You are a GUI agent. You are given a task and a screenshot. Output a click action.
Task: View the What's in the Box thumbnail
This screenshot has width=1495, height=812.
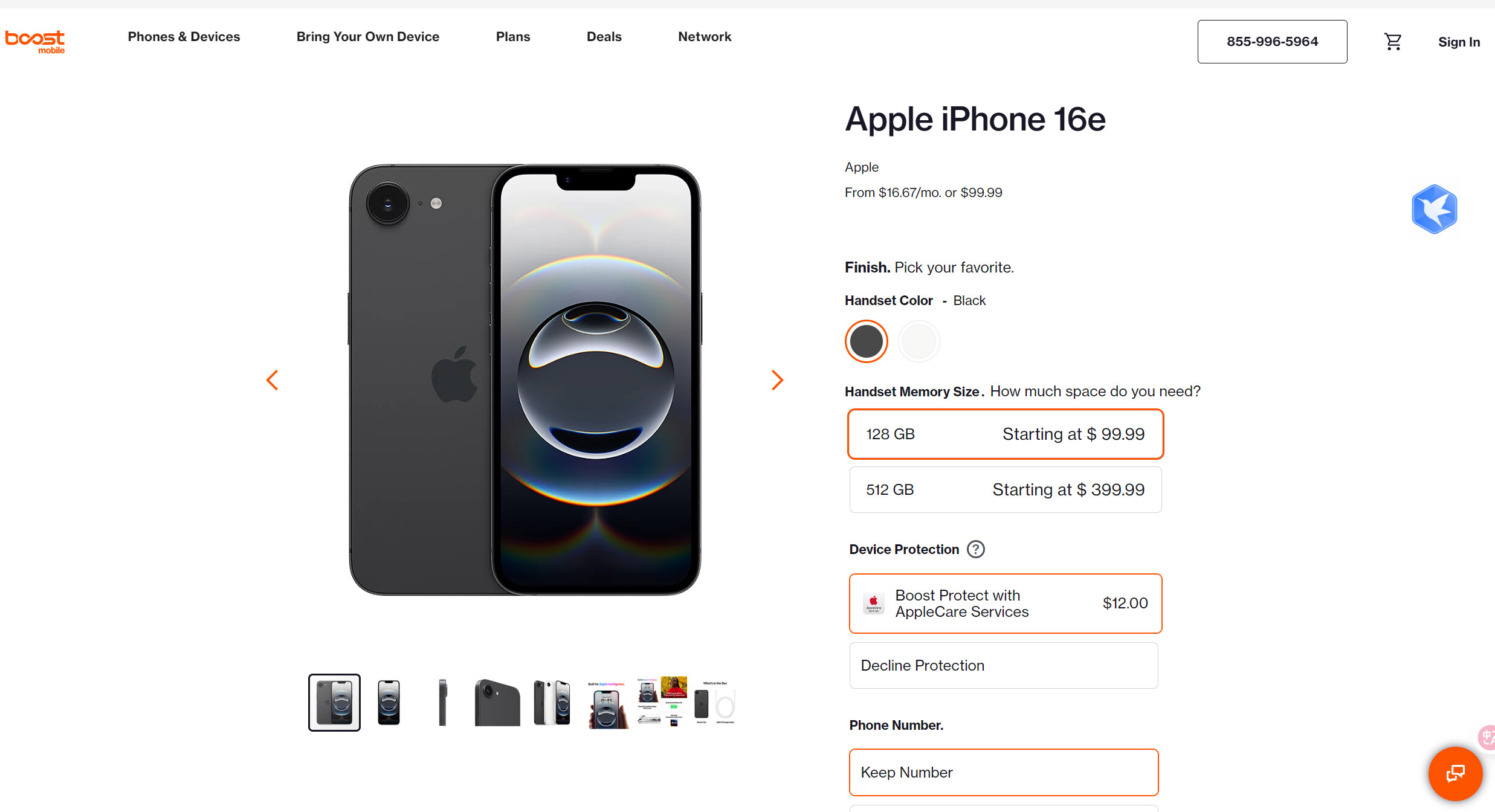(x=715, y=703)
